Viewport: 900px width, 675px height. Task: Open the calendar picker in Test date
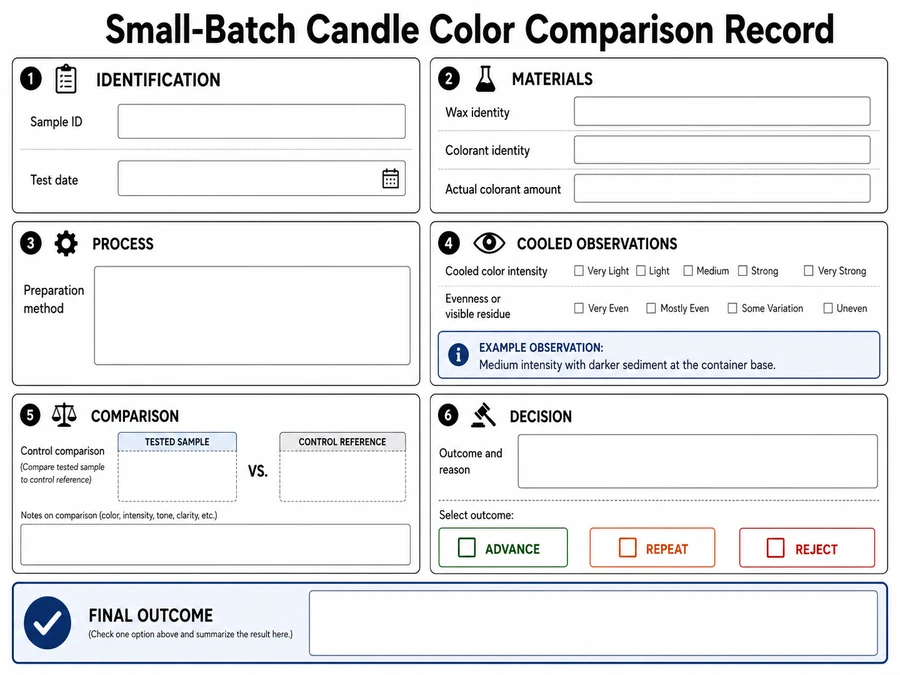[x=390, y=179]
